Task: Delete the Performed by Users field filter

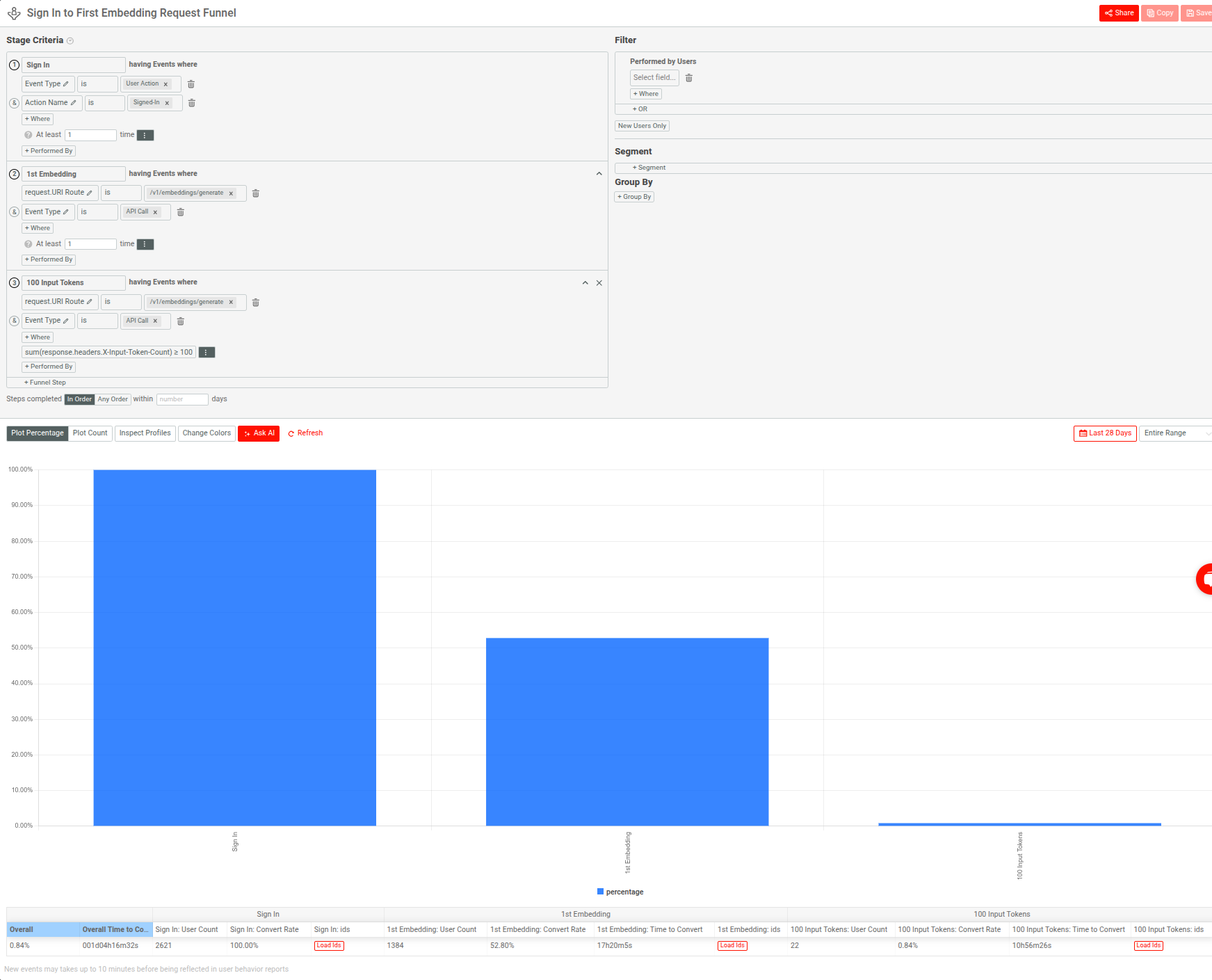Action: (688, 77)
